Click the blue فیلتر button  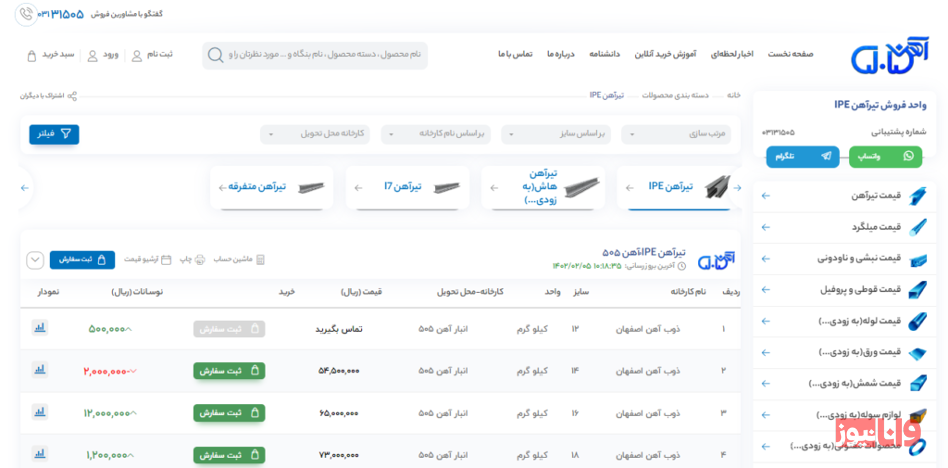54,134
